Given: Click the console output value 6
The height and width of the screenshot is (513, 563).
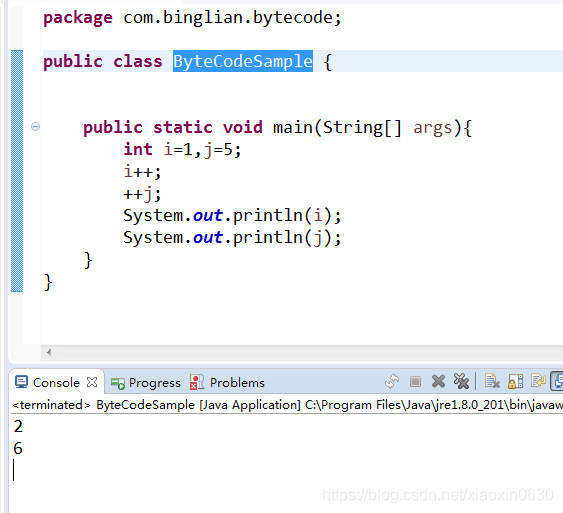Looking at the screenshot, I should click(x=18, y=448).
